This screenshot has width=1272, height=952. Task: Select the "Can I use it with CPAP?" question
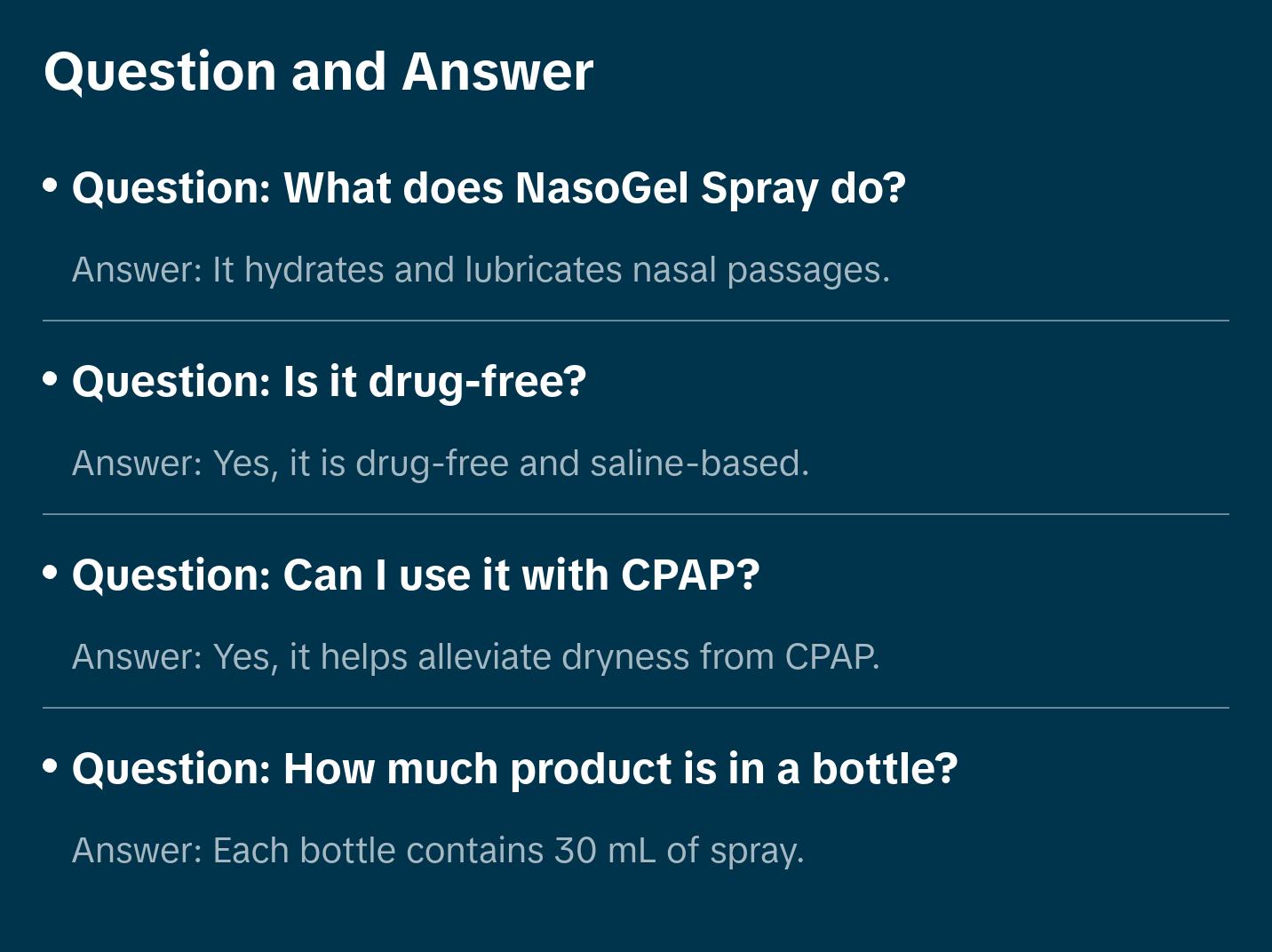click(x=416, y=575)
